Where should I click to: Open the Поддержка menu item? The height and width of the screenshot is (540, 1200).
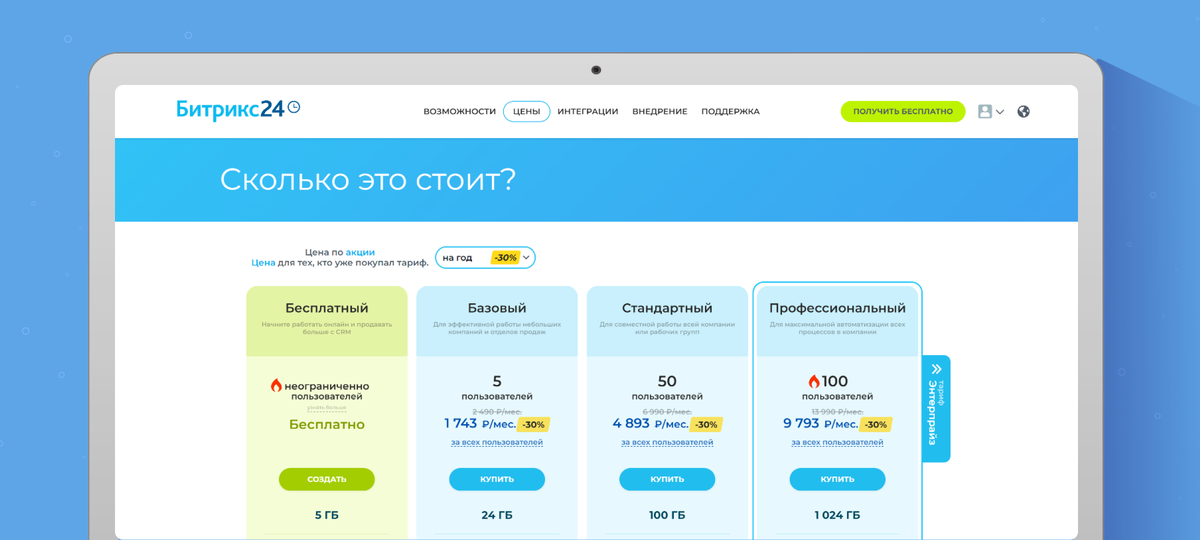(730, 111)
